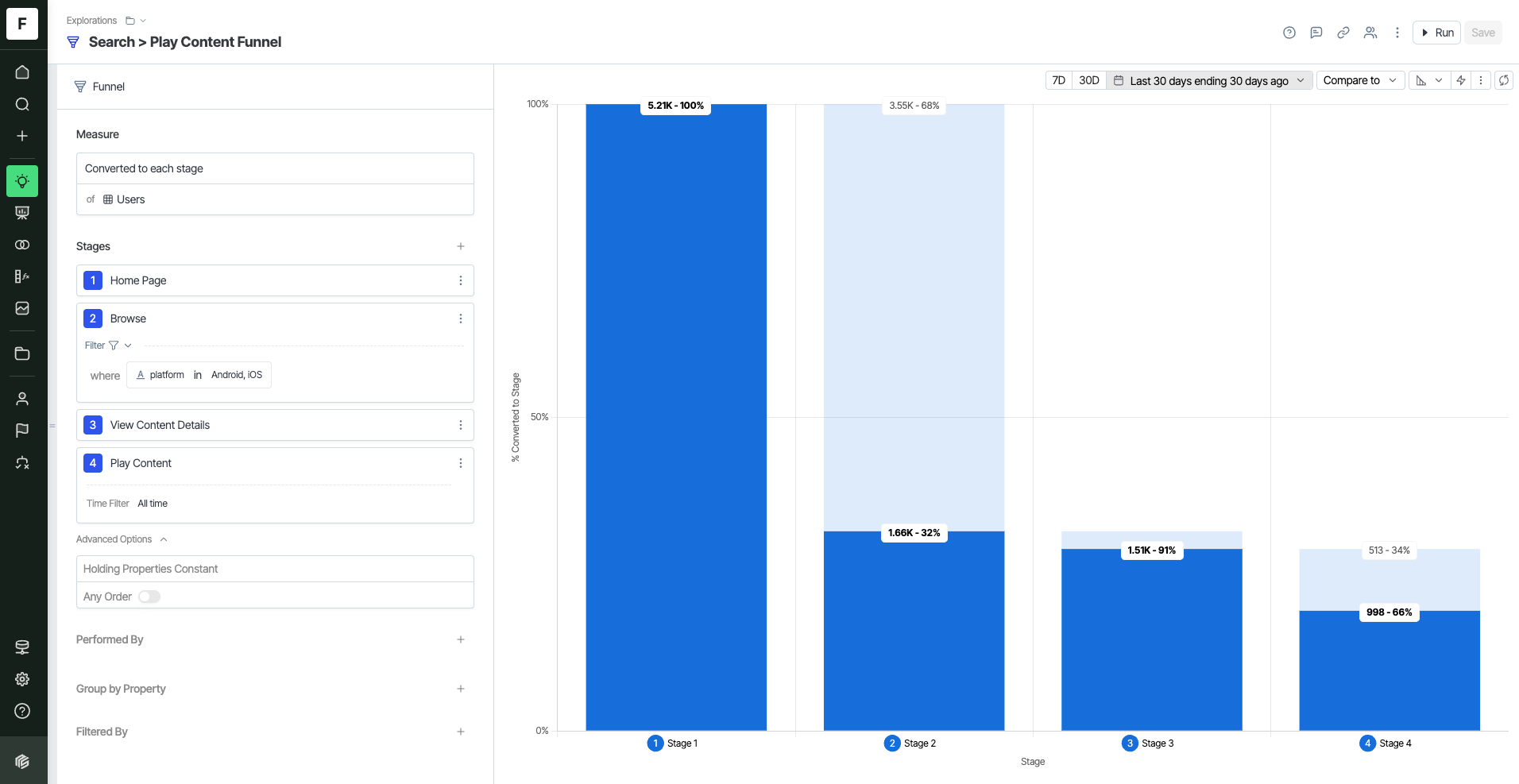Open the folder icon in sidebar
This screenshot has height=784, width=1519.
tap(22, 353)
